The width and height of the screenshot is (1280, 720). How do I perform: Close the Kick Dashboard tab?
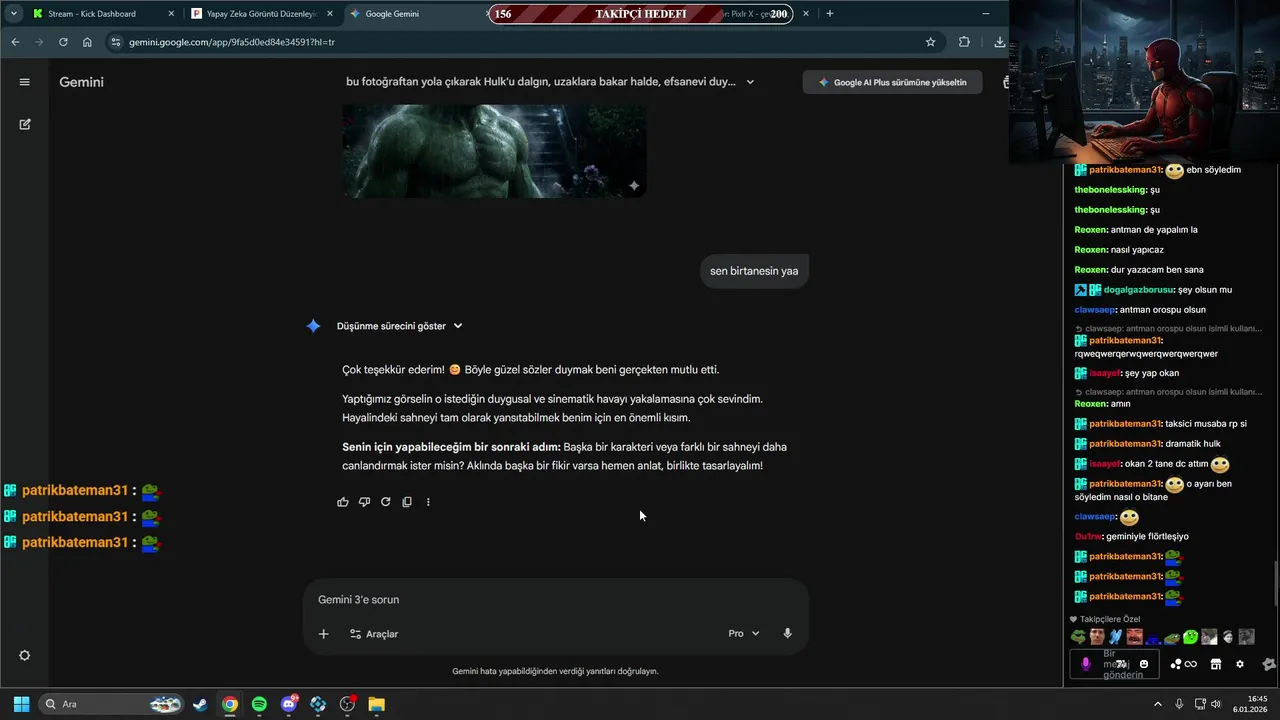pos(171,14)
